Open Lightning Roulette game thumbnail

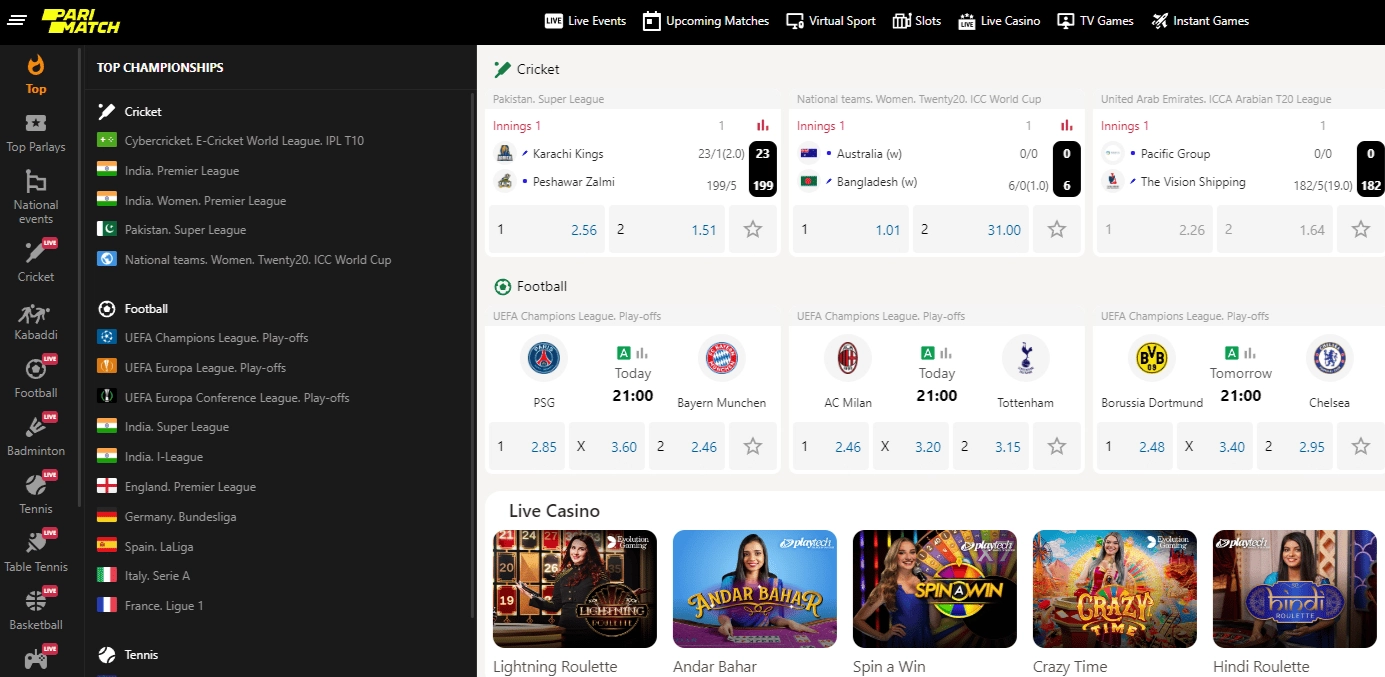(x=575, y=589)
